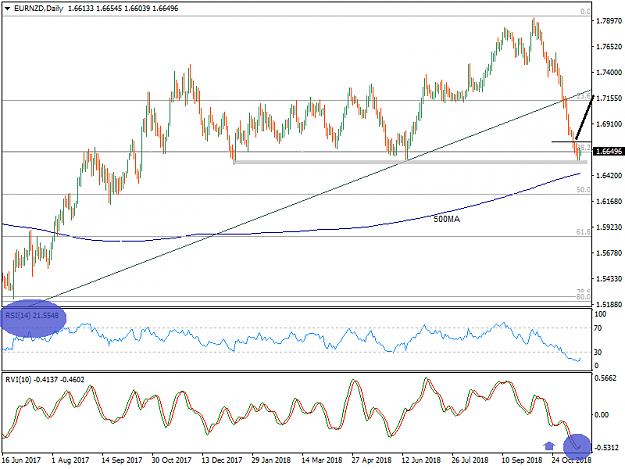Image resolution: width=625 pixels, height=469 pixels.
Task: Select the RVI 0.5662 scale label
Action: 605,378
